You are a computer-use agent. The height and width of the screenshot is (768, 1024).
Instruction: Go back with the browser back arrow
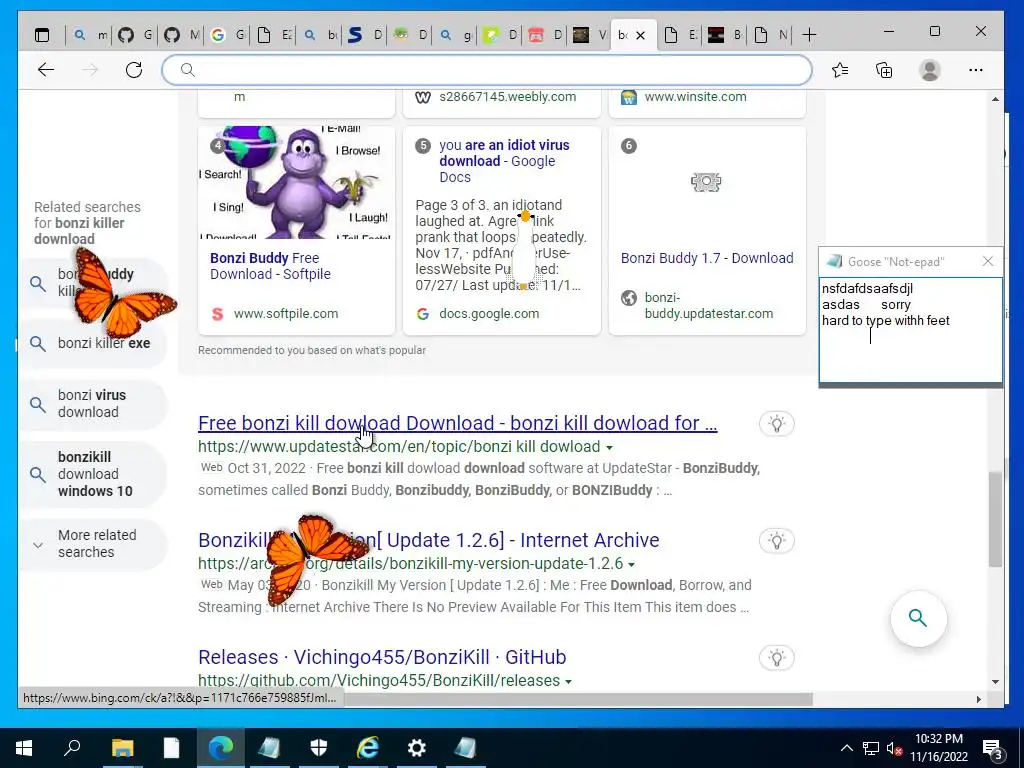[x=46, y=70]
